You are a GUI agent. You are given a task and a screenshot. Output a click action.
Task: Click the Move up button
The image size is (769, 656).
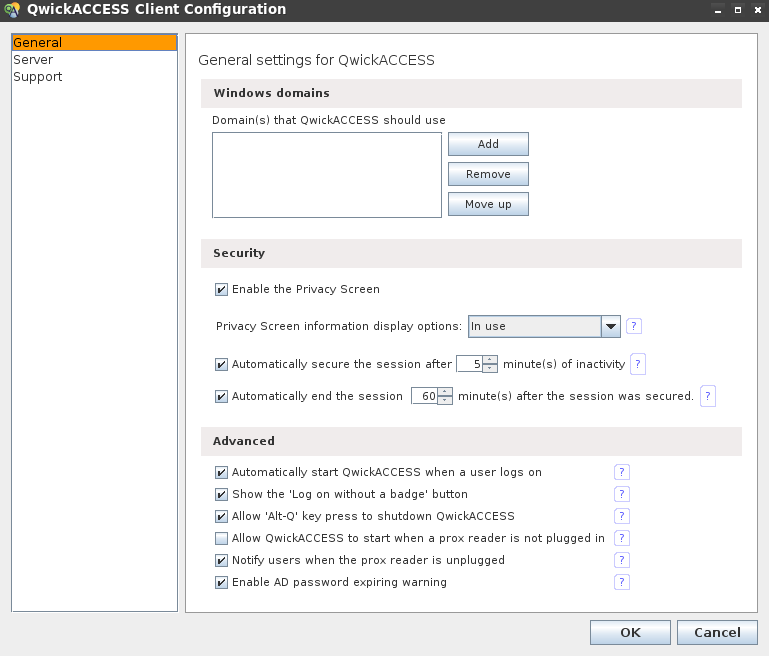(488, 204)
